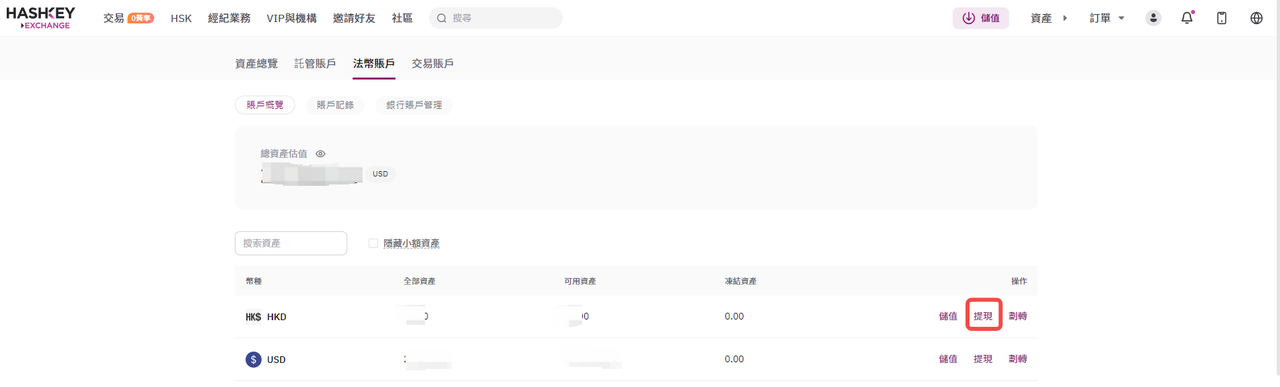Enable the 隱藏小額資產 checkbox
This screenshot has width=1280, height=387.
coord(374,243)
